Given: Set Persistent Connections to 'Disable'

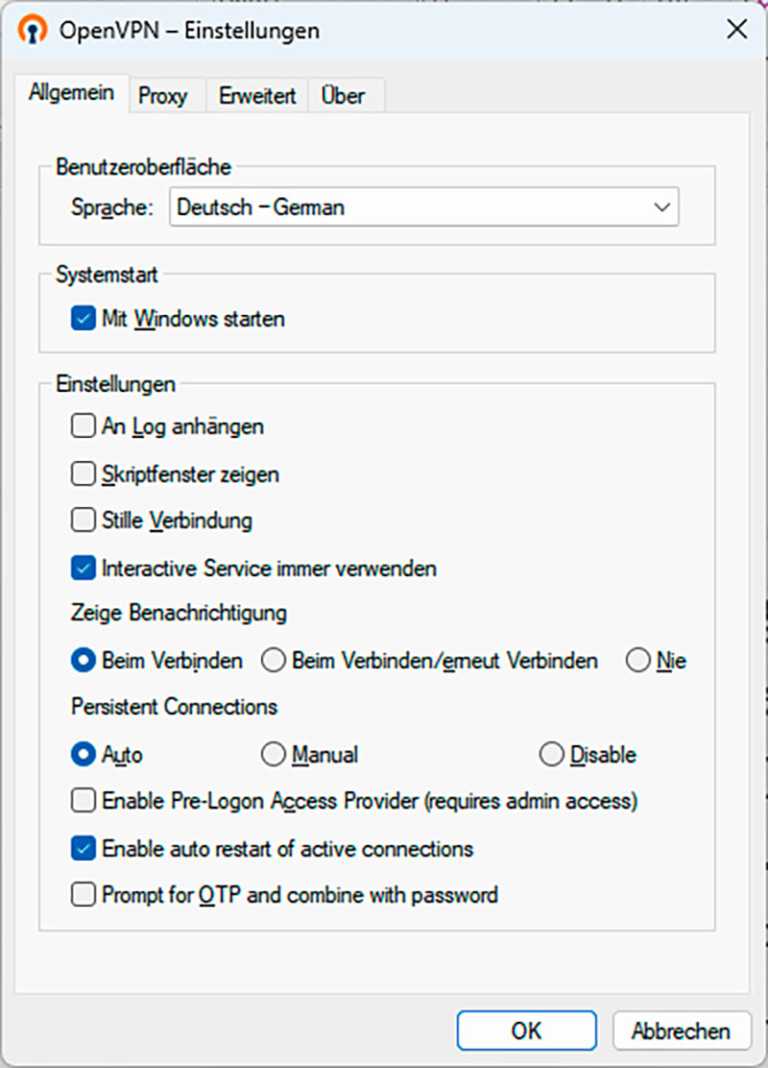Looking at the screenshot, I should 551,754.
